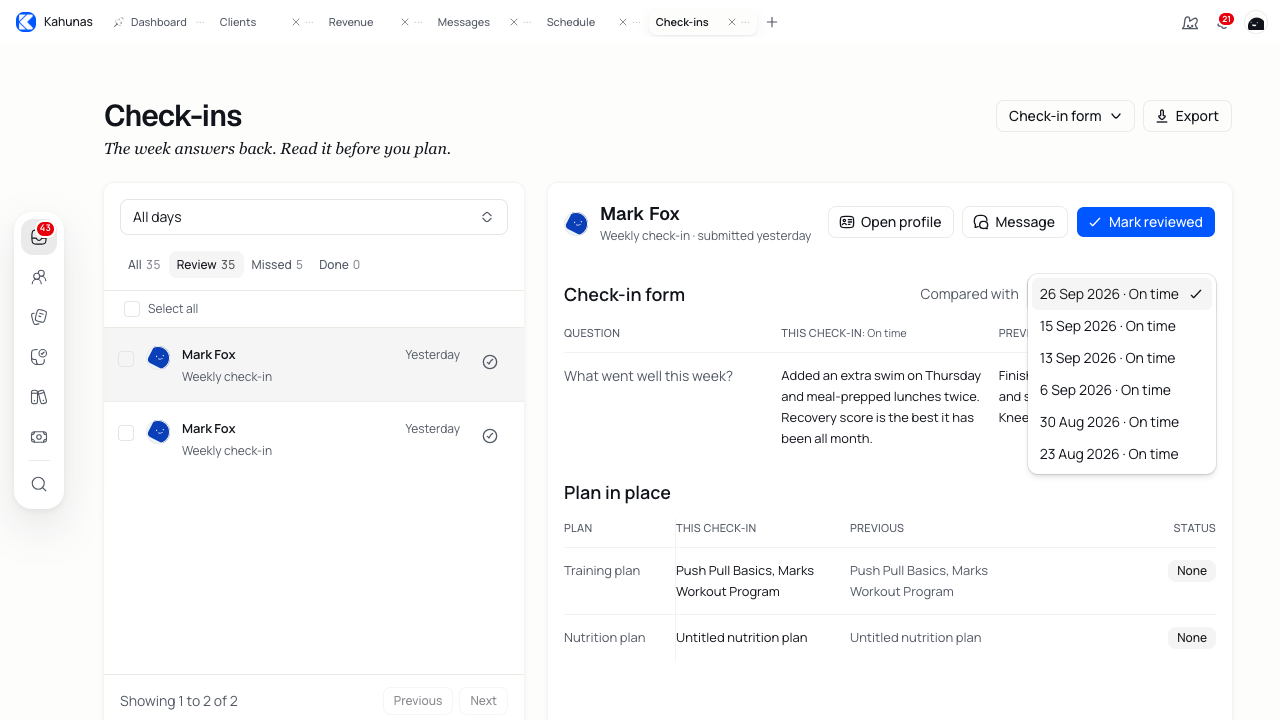Close the Clients tab
Screen dimensions: 1280x720
pyautogui.click(x=296, y=22)
